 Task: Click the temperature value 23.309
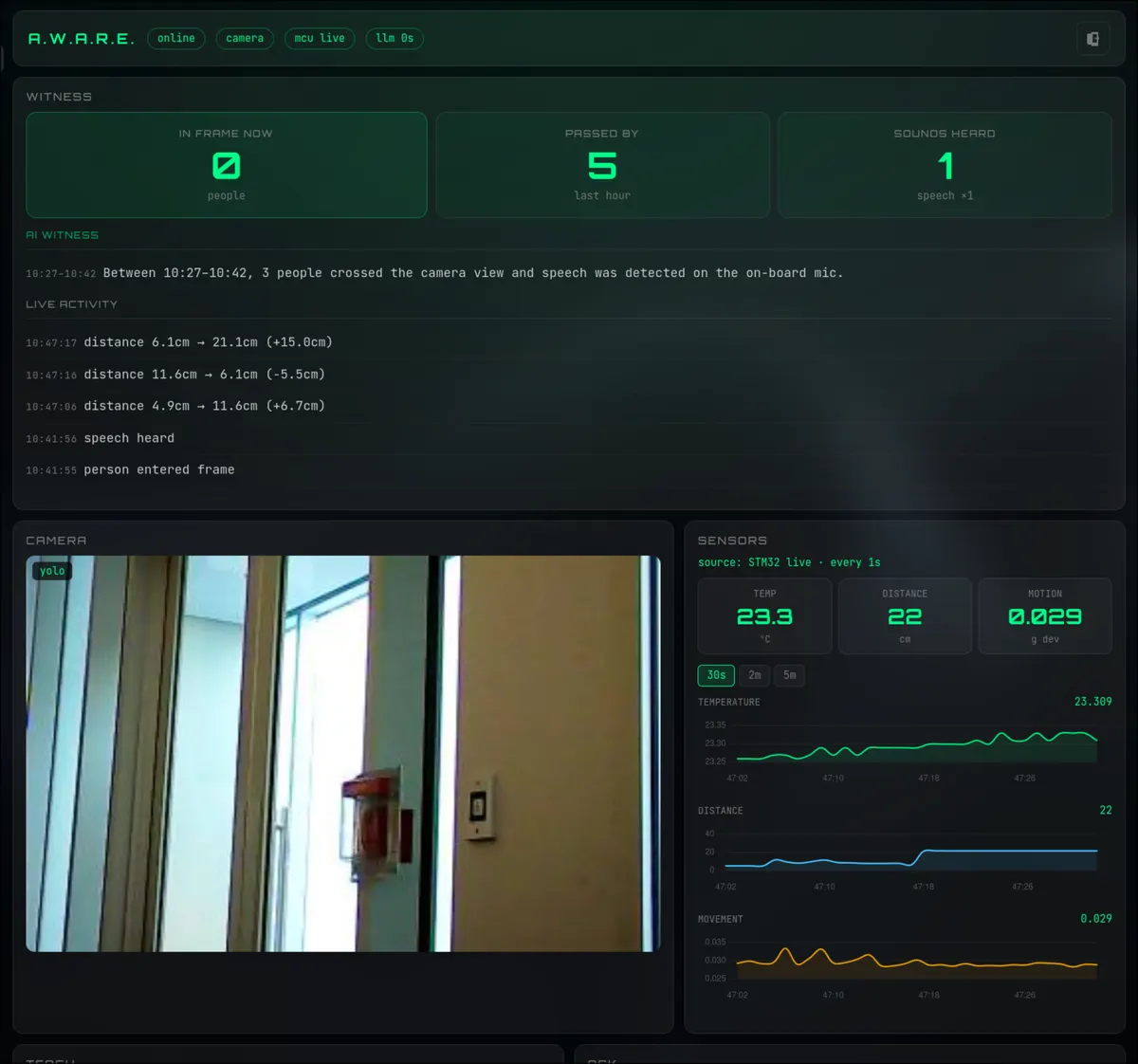click(1092, 702)
